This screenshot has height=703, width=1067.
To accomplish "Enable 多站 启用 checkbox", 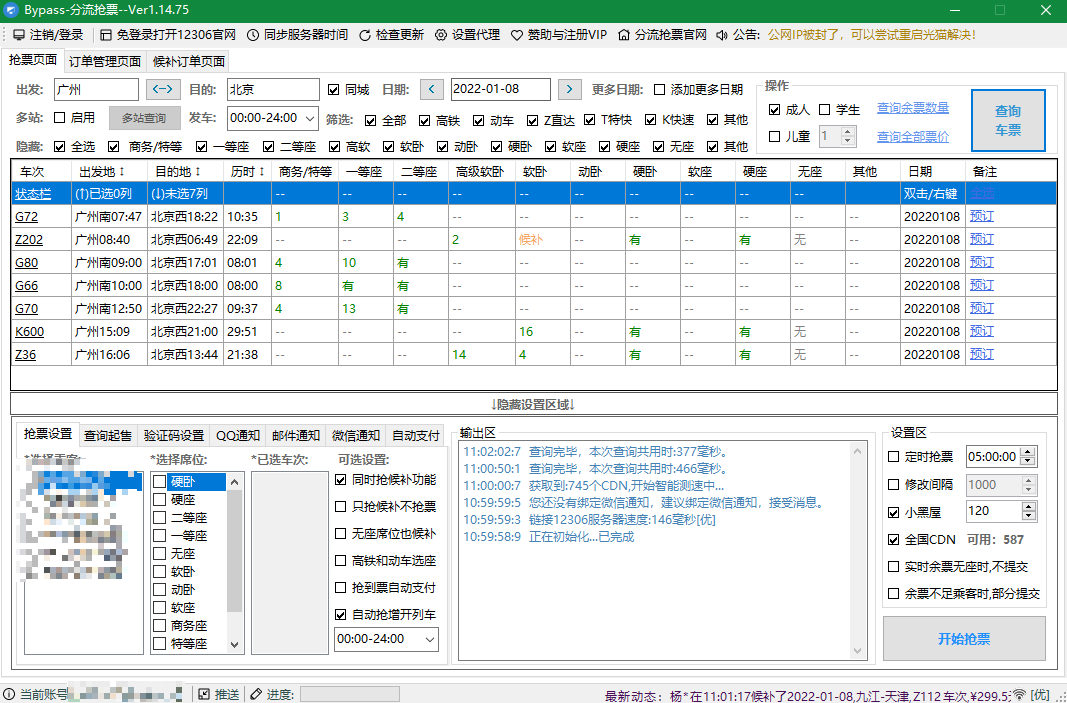I will point(60,118).
